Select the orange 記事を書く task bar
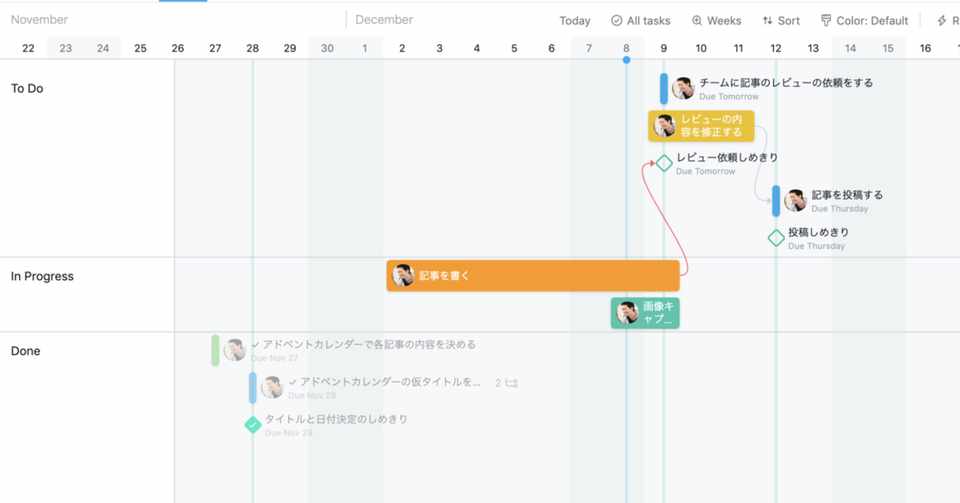The height and width of the screenshot is (503, 960). (x=533, y=276)
